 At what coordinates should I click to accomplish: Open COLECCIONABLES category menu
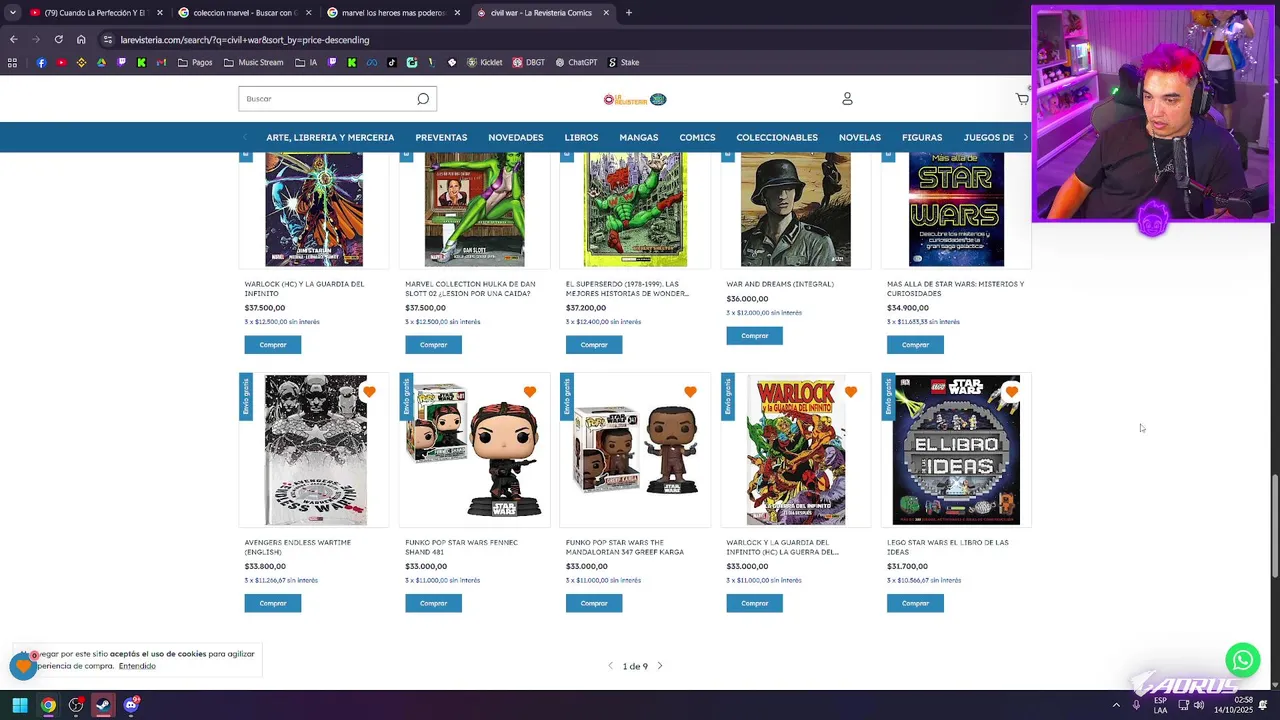click(x=777, y=137)
